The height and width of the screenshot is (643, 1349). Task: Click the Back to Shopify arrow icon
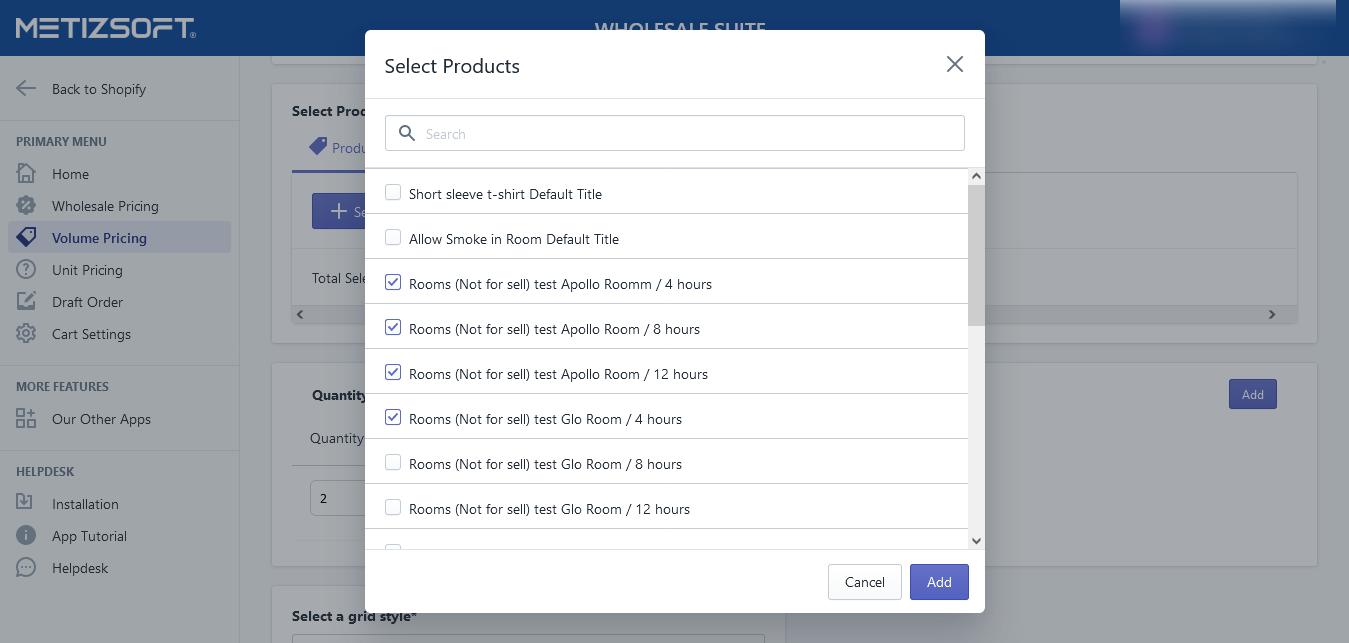[26, 89]
